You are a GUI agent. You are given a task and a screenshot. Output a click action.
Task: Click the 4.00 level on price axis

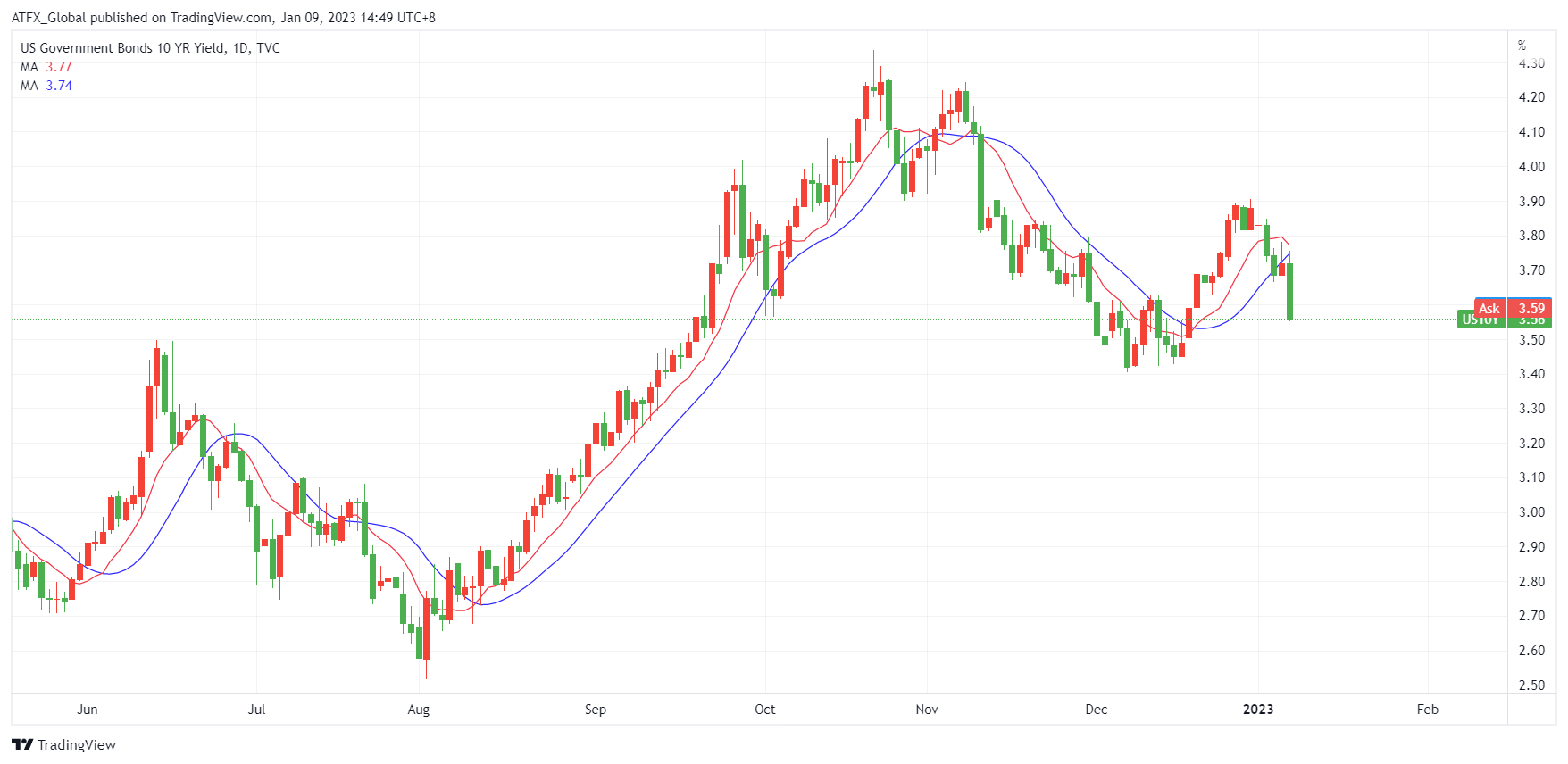tap(1531, 167)
